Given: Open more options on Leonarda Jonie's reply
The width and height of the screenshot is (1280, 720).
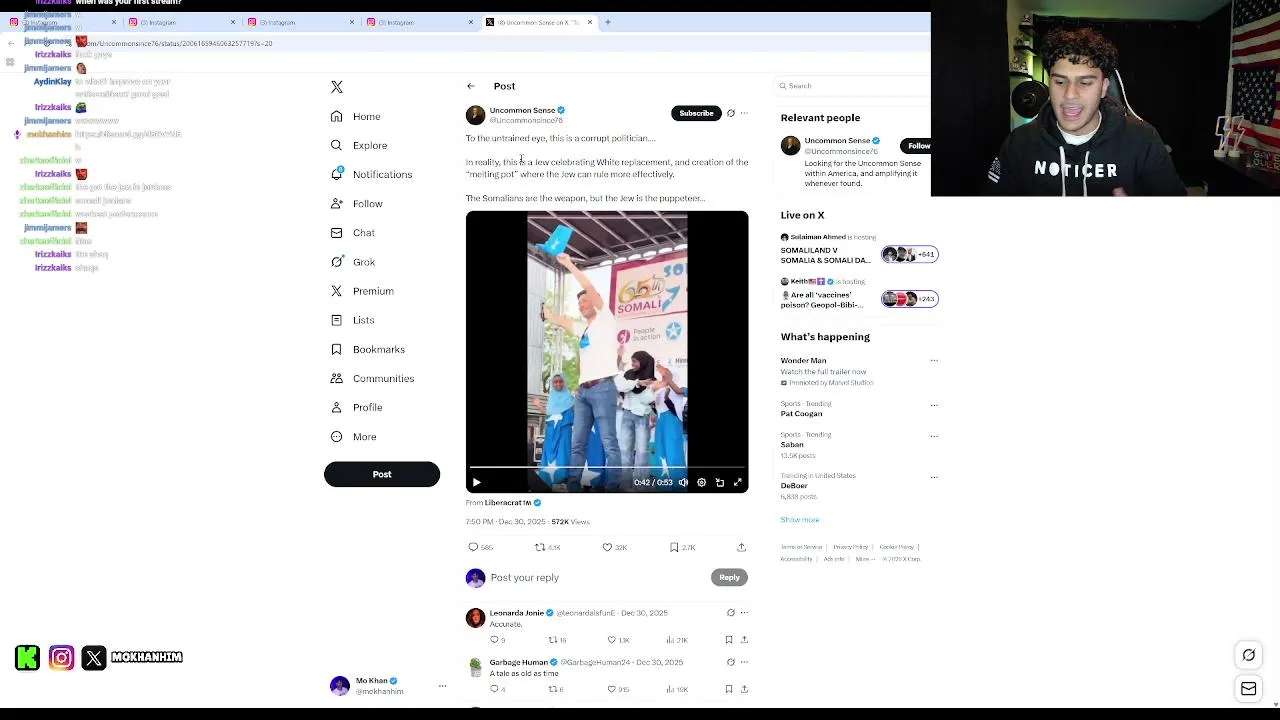Looking at the screenshot, I should click(744, 613).
